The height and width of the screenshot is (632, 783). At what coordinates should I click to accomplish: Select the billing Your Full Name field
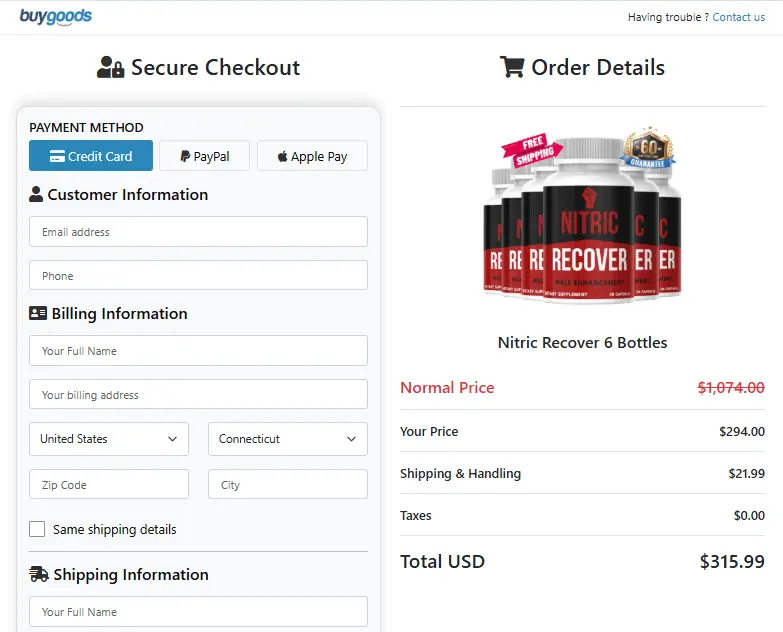click(x=198, y=350)
